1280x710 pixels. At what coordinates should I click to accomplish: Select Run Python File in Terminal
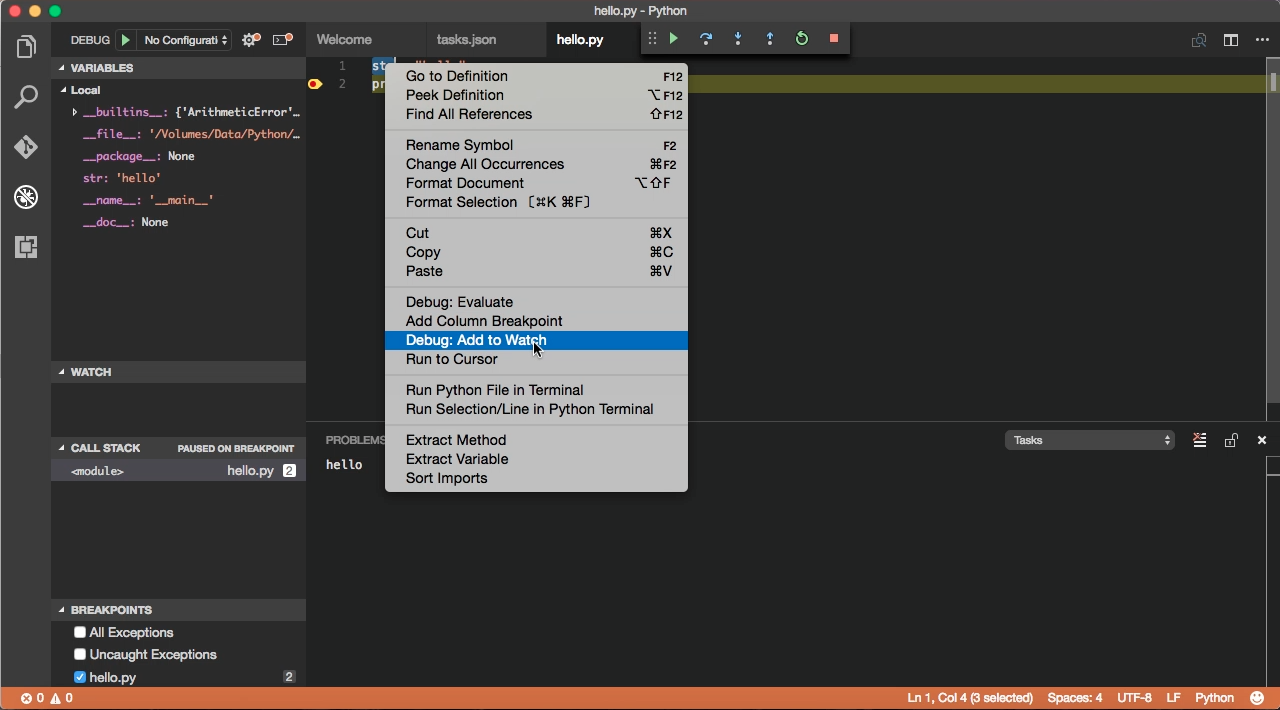[536, 390]
